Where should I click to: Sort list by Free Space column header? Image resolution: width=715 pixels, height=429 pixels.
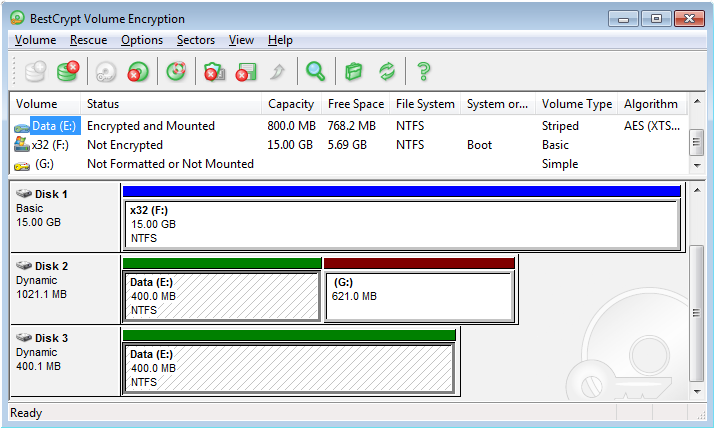(355, 104)
